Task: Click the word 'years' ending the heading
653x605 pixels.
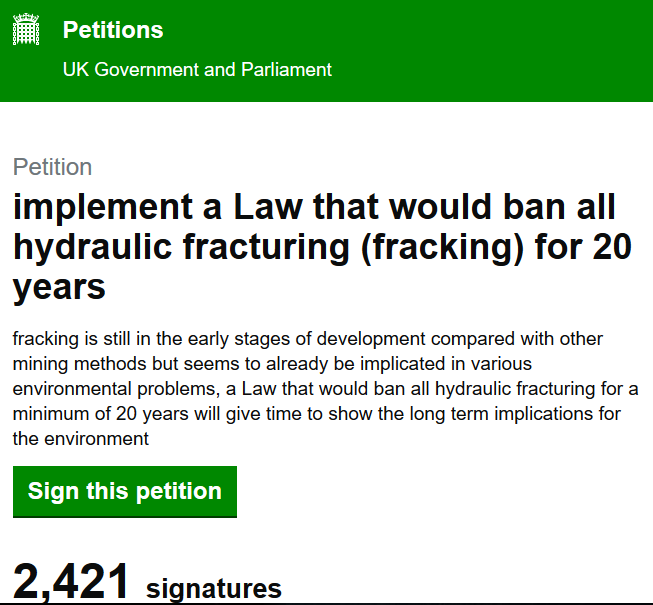Action: click(59, 287)
